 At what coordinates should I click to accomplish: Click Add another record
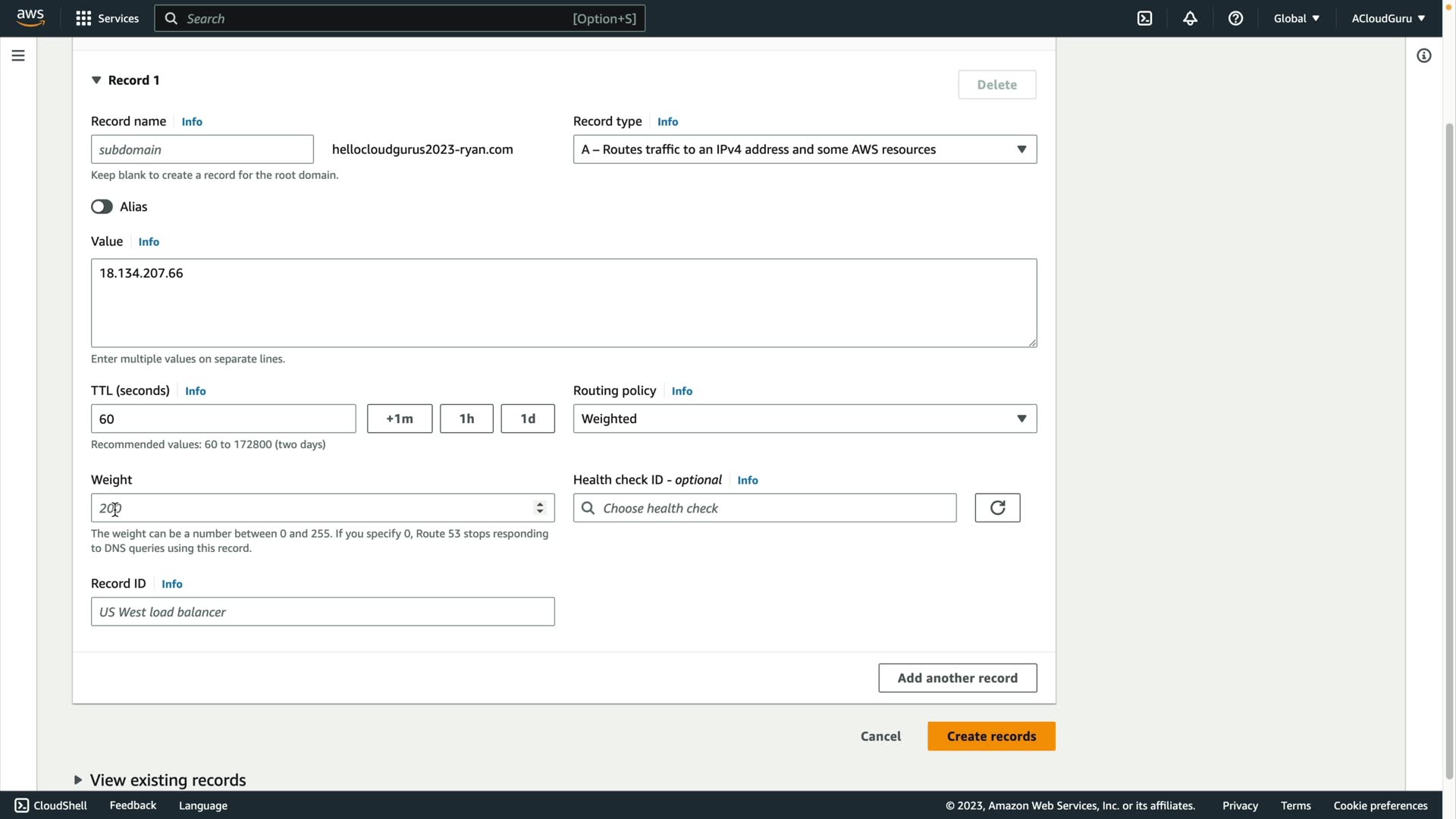point(957,678)
